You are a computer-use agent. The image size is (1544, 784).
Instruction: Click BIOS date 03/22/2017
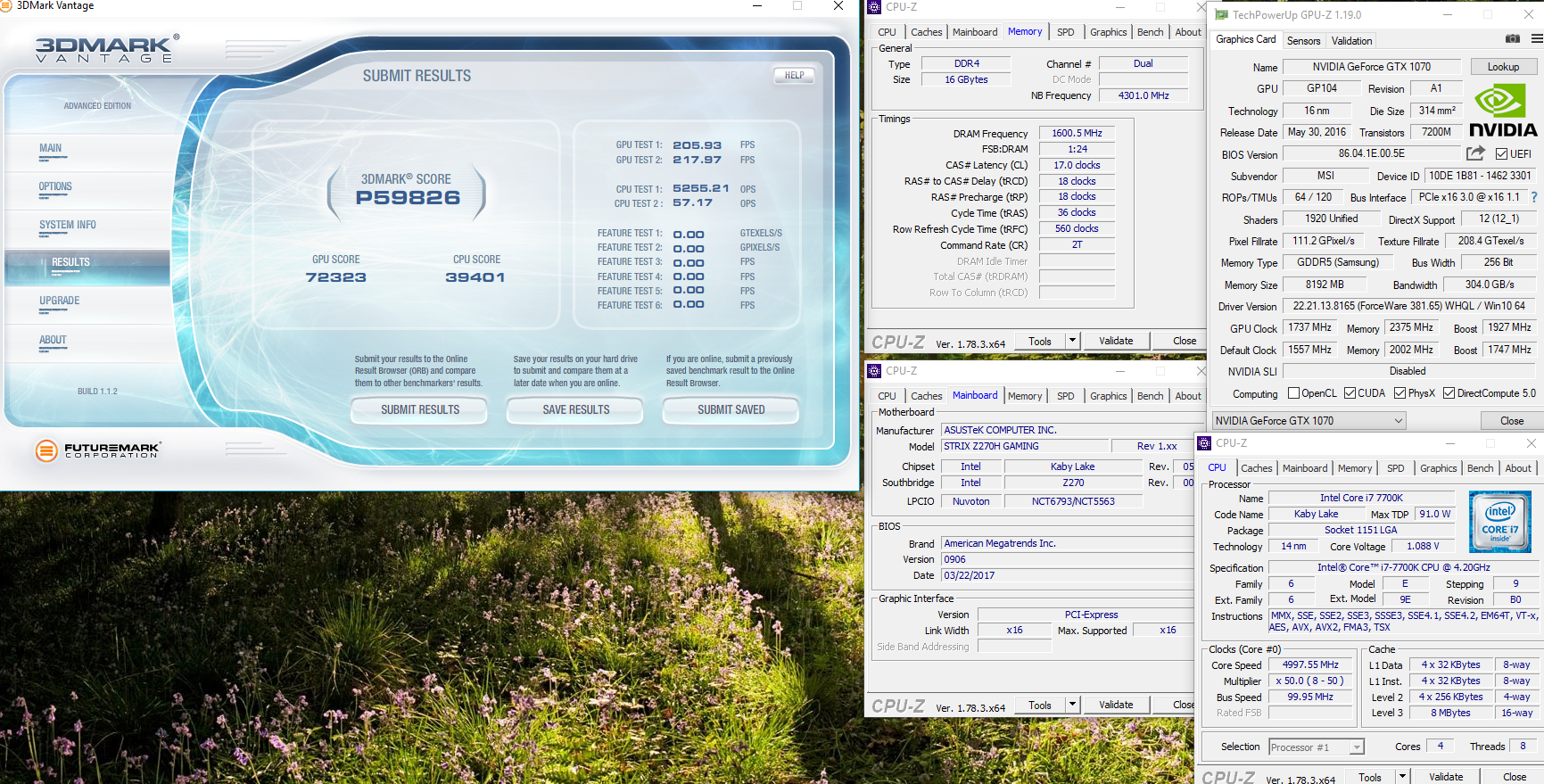point(1067,575)
